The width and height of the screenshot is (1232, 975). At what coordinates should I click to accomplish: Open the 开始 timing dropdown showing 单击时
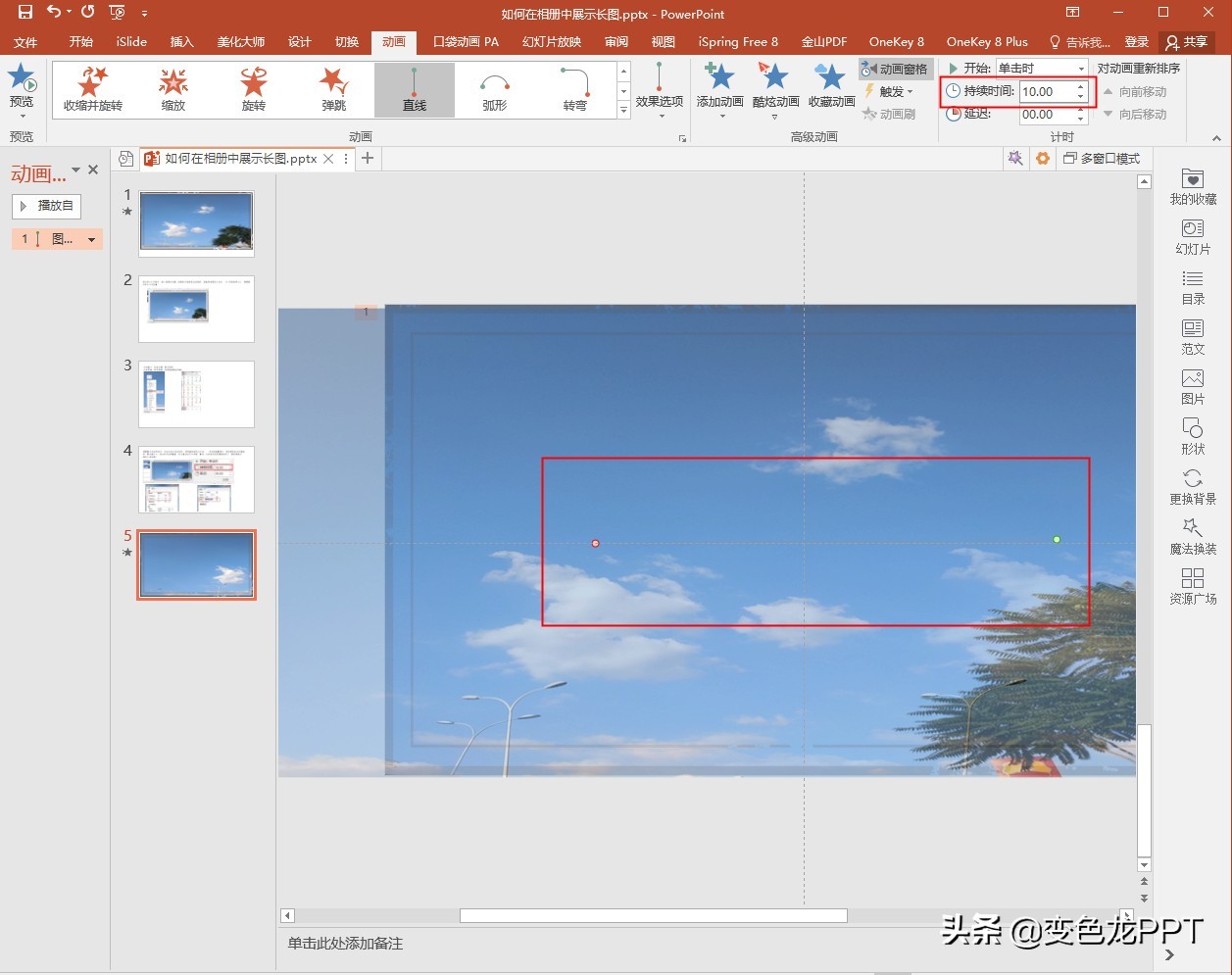click(x=1042, y=69)
